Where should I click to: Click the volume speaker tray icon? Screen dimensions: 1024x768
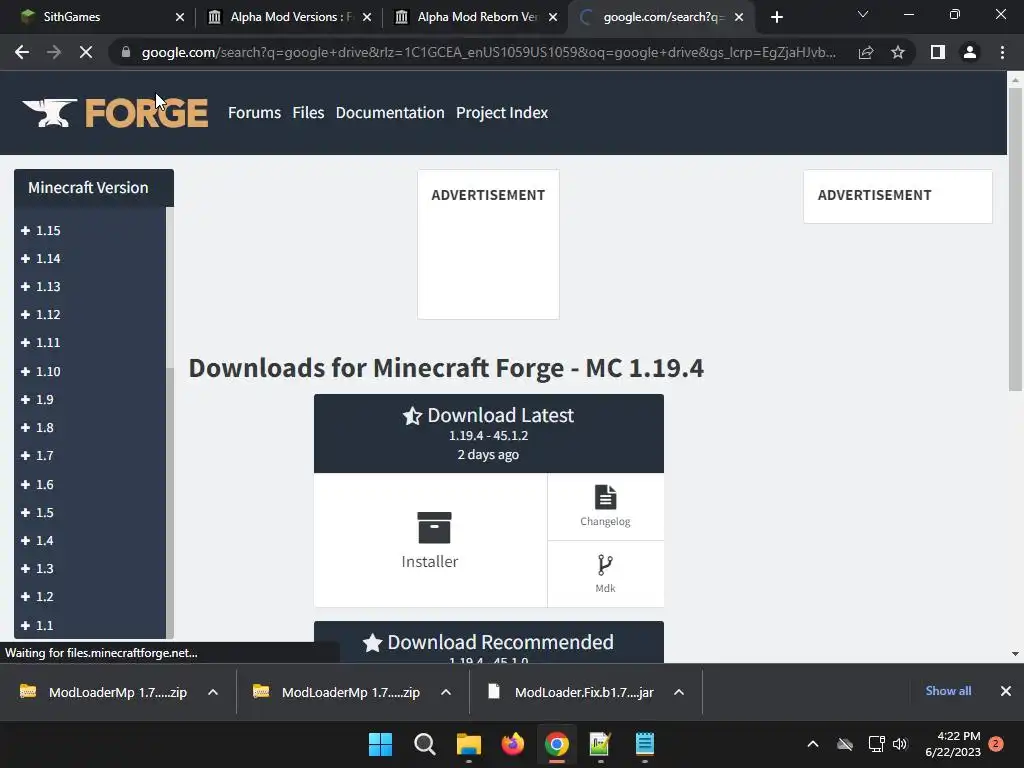[900, 744]
